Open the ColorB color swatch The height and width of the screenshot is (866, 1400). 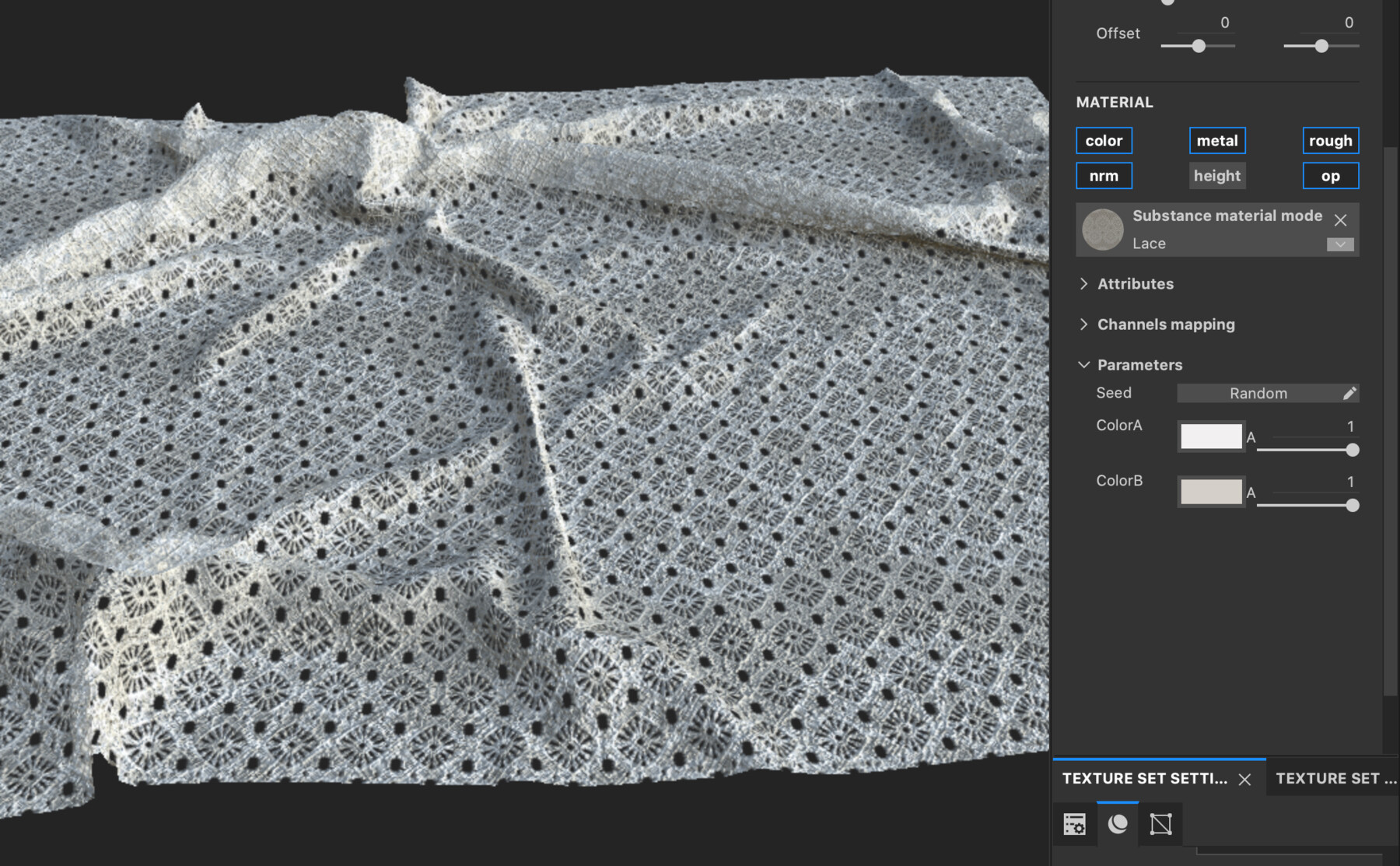[x=1211, y=492]
